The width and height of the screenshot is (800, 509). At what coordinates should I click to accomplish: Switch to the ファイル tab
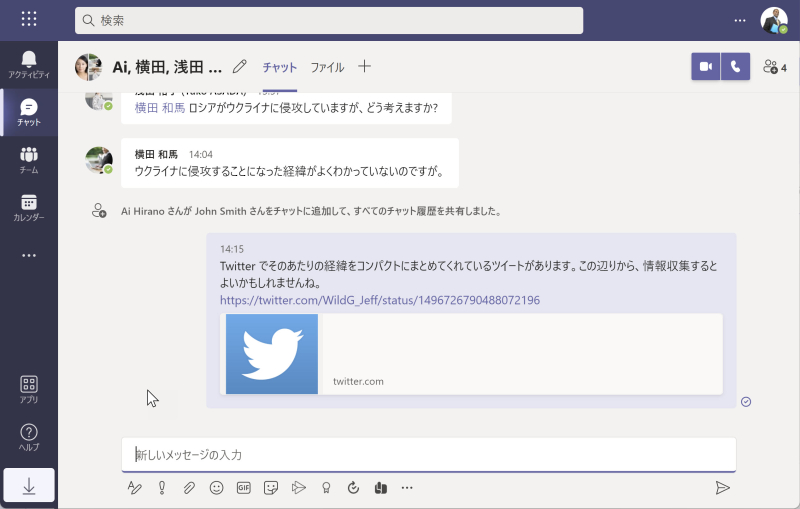point(327,67)
